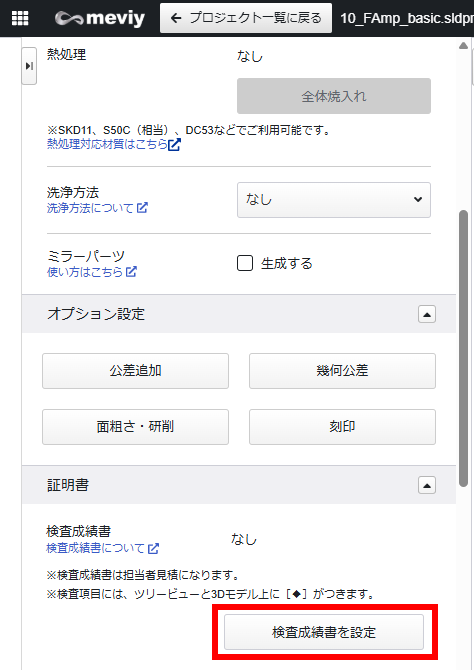
Task: Click 検査成績書を設定 button
Action: [324, 632]
